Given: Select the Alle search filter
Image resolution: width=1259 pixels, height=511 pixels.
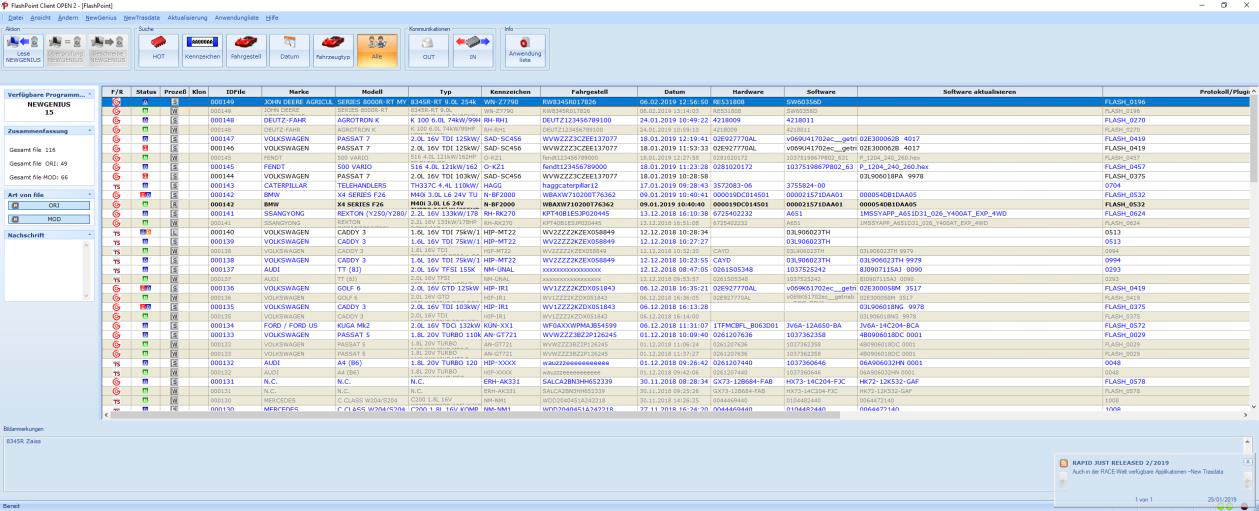Looking at the screenshot, I should [376, 49].
